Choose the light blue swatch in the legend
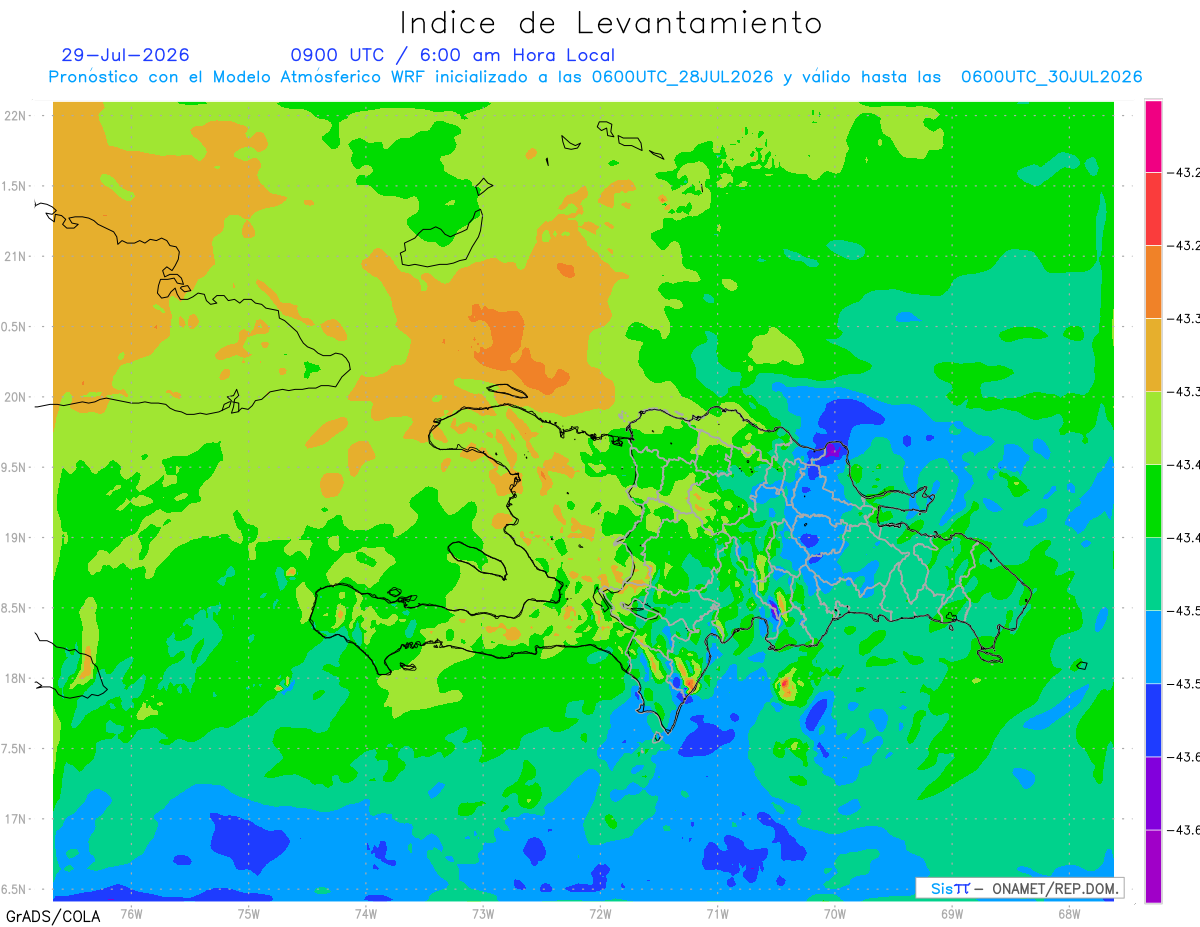The height and width of the screenshot is (927, 1200). [1153, 647]
